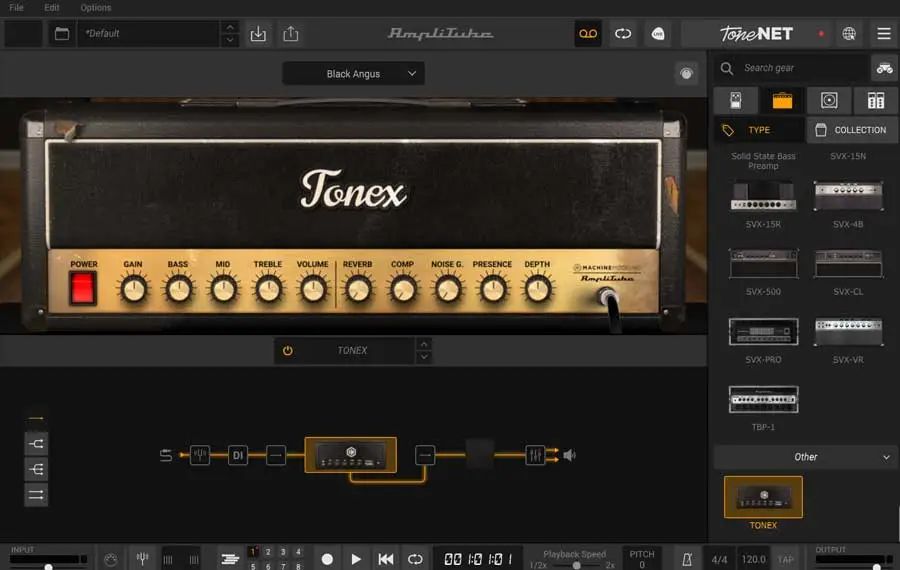Click the export share preset icon
Image resolution: width=900 pixels, height=570 pixels.
click(291, 34)
